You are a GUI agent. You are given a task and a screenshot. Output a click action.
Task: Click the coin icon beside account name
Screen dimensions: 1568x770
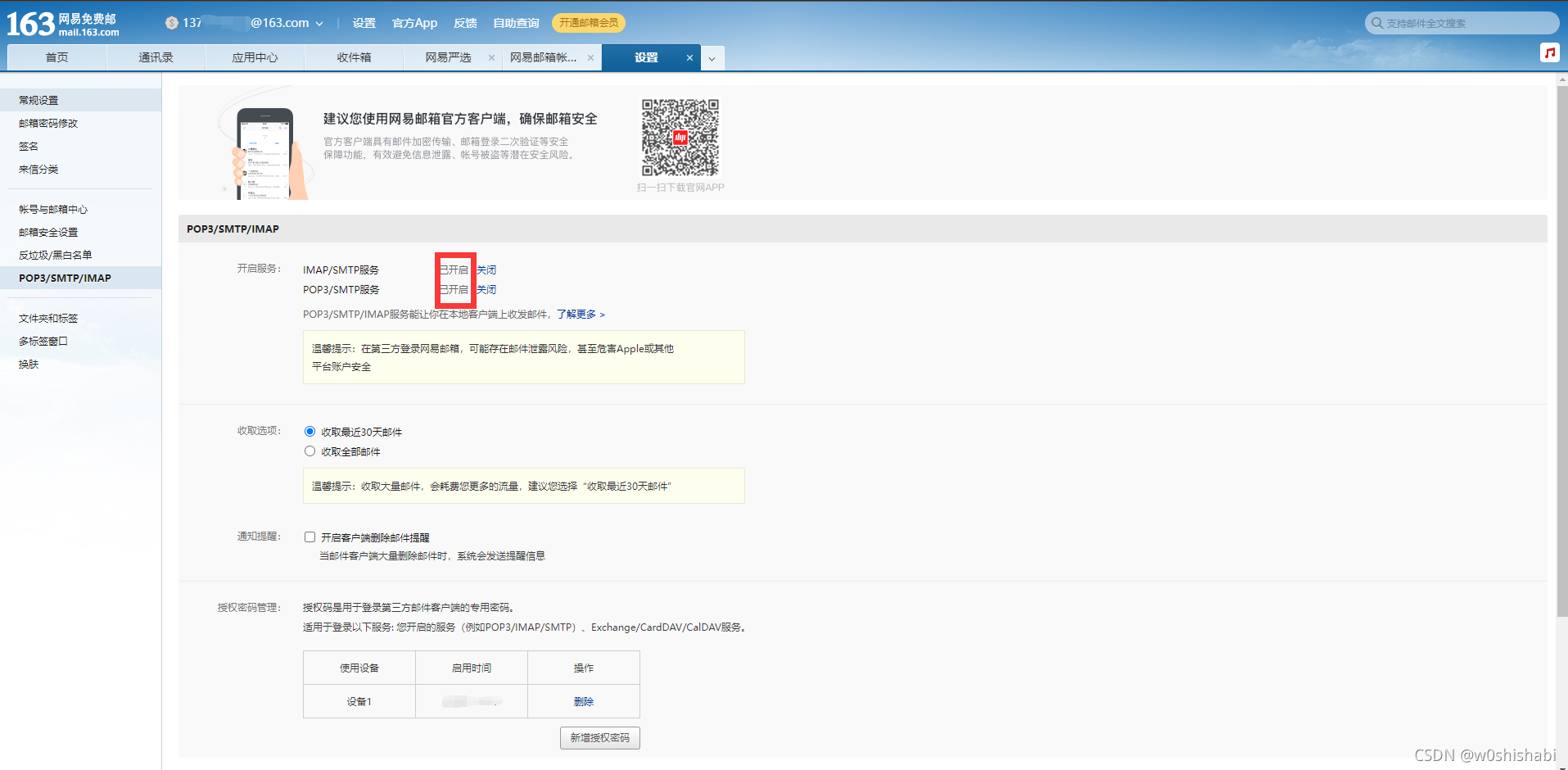(172, 23)
